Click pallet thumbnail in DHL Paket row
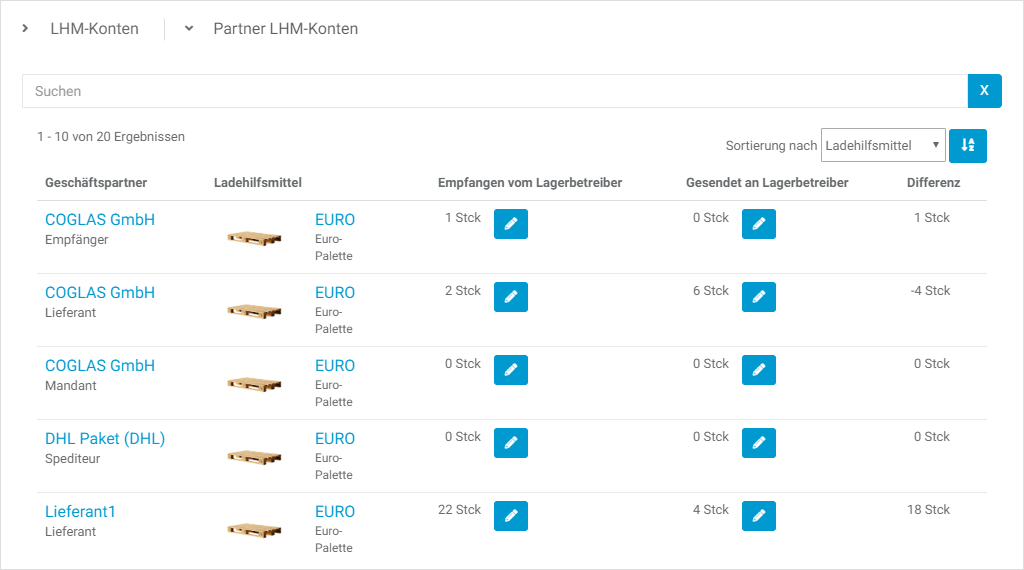This screenshot has height=570, width=1024. click(254, 456)
